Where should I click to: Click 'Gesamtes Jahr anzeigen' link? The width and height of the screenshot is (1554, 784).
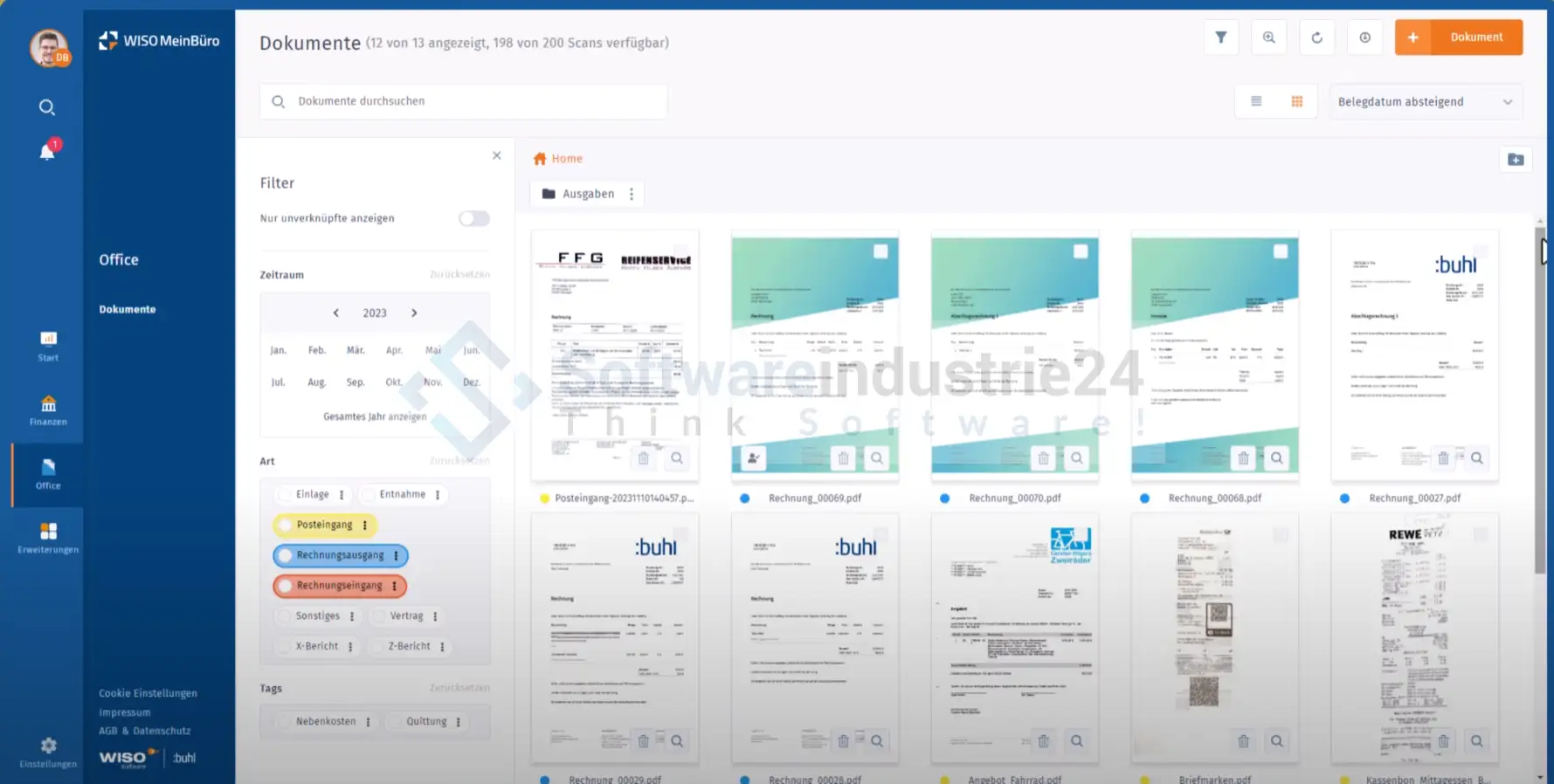tap(375, 416)
